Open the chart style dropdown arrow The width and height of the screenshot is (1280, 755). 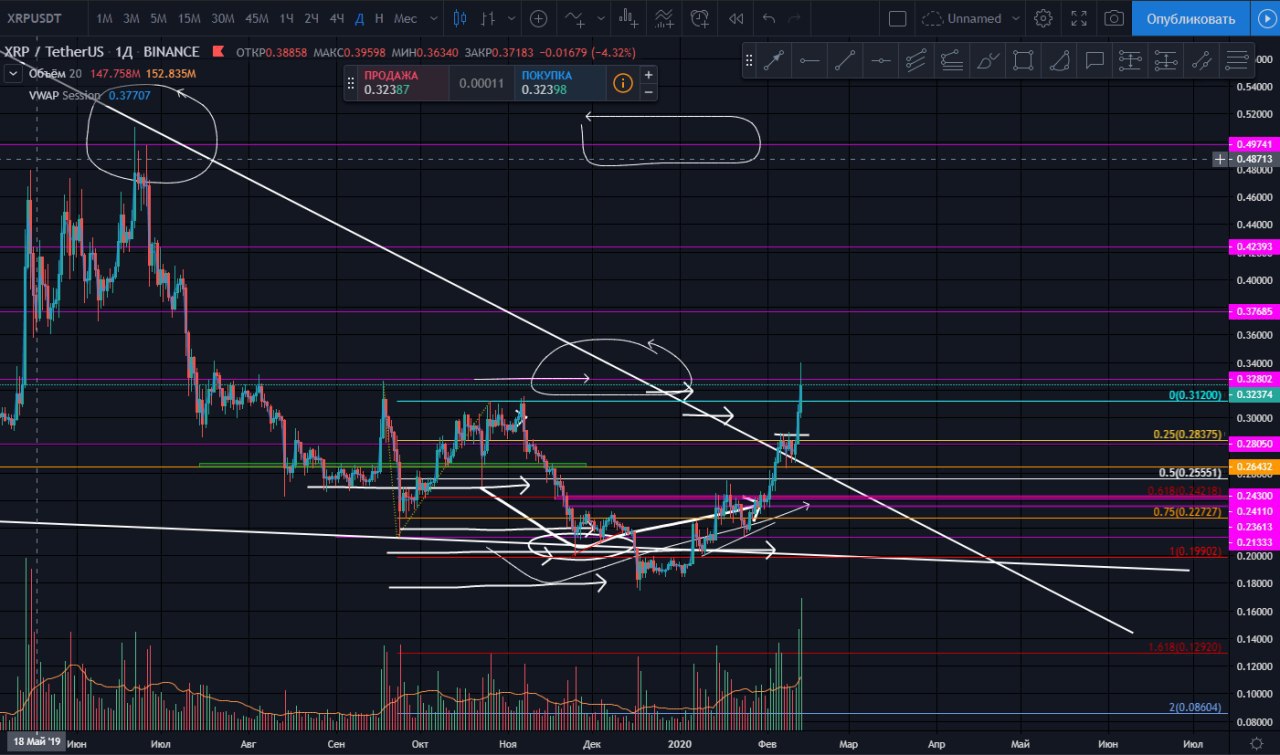tap(512, 18)
